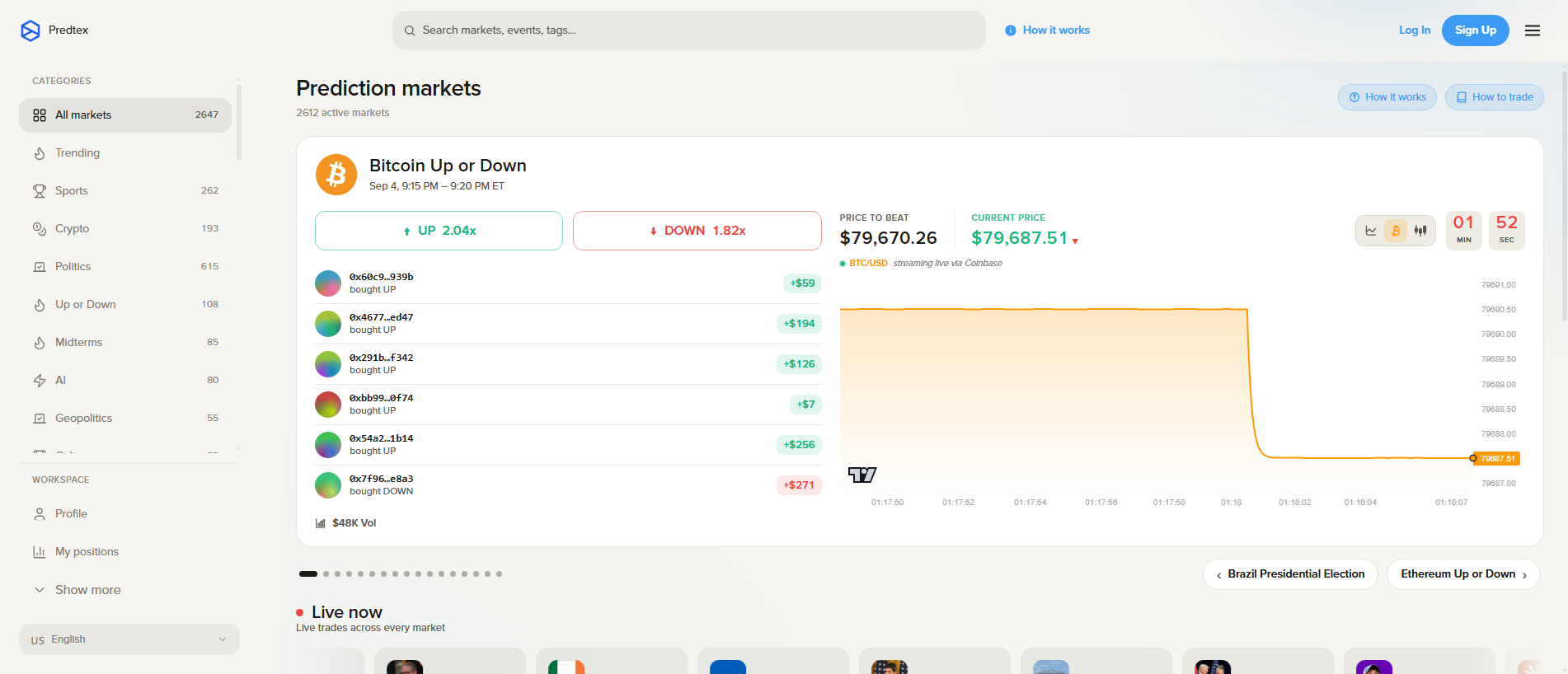Select the UP 2.04x outcome
The width and height of the screenshot is (1568, 674).
coord(439,231)
